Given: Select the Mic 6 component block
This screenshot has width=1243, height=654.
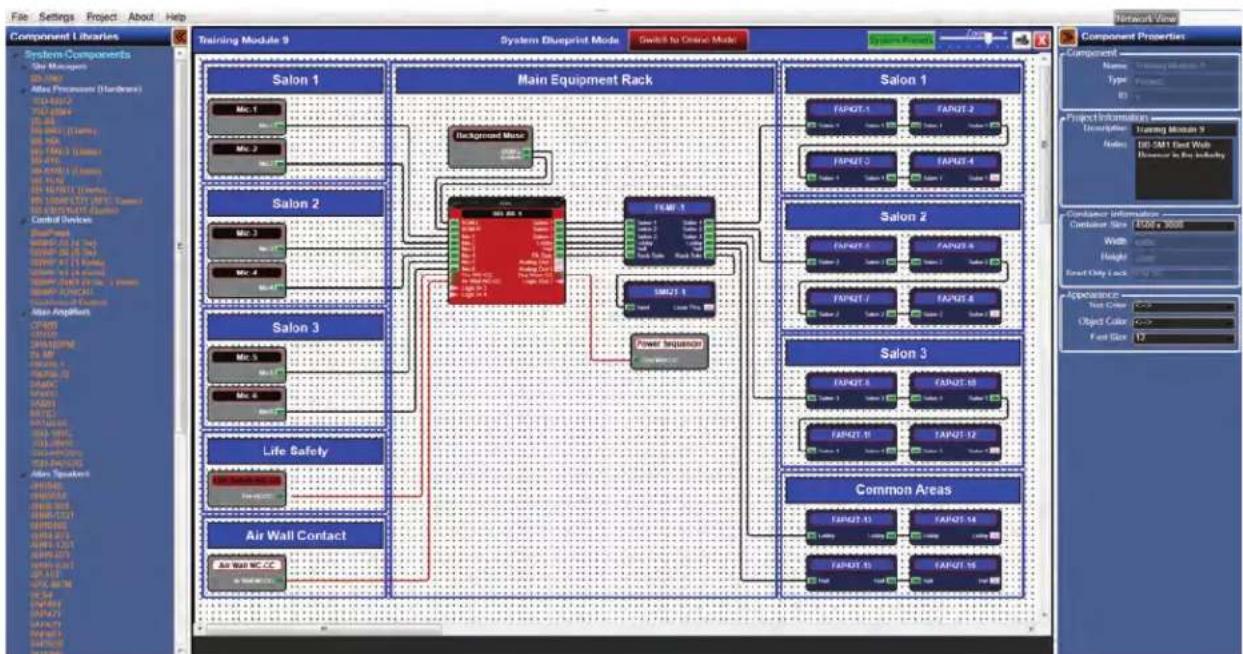Looking at the screenshot, I should (x=246, y=404).
